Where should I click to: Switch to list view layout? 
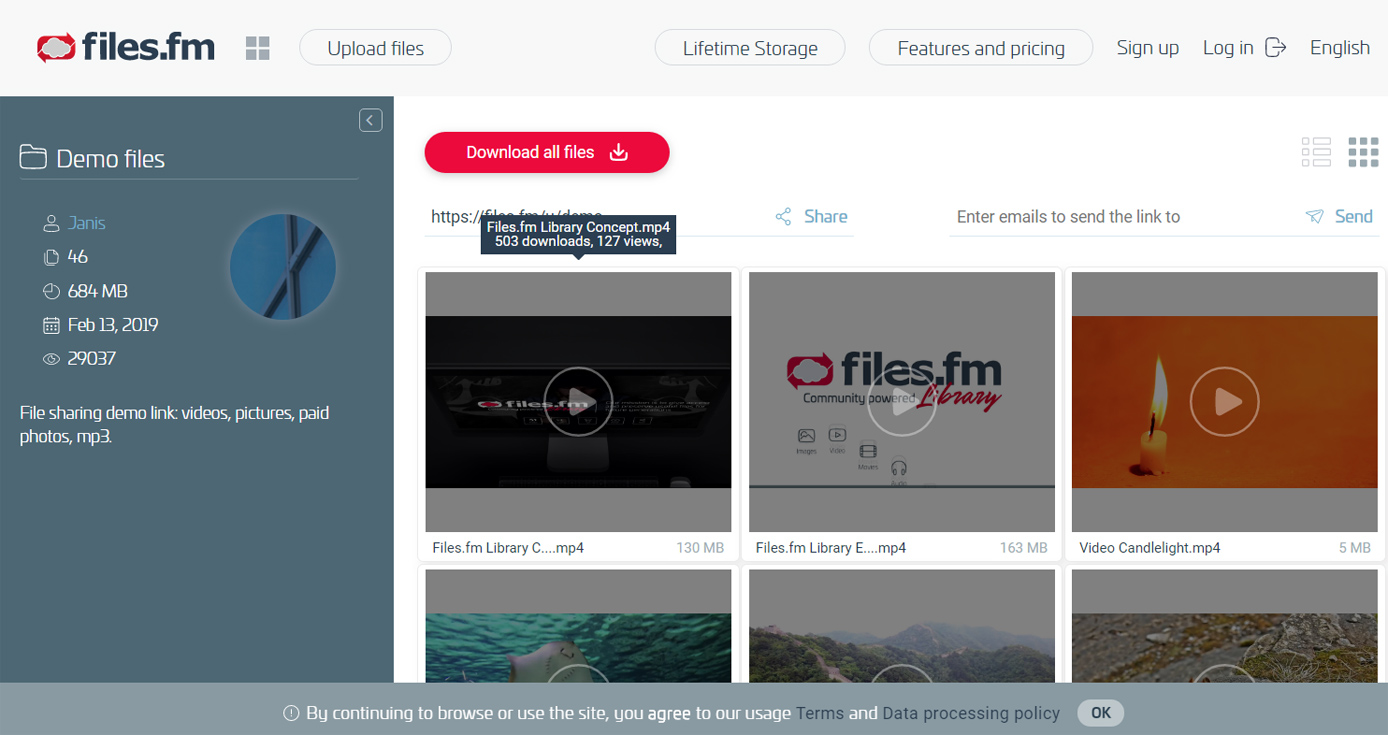coord(1316,152)
